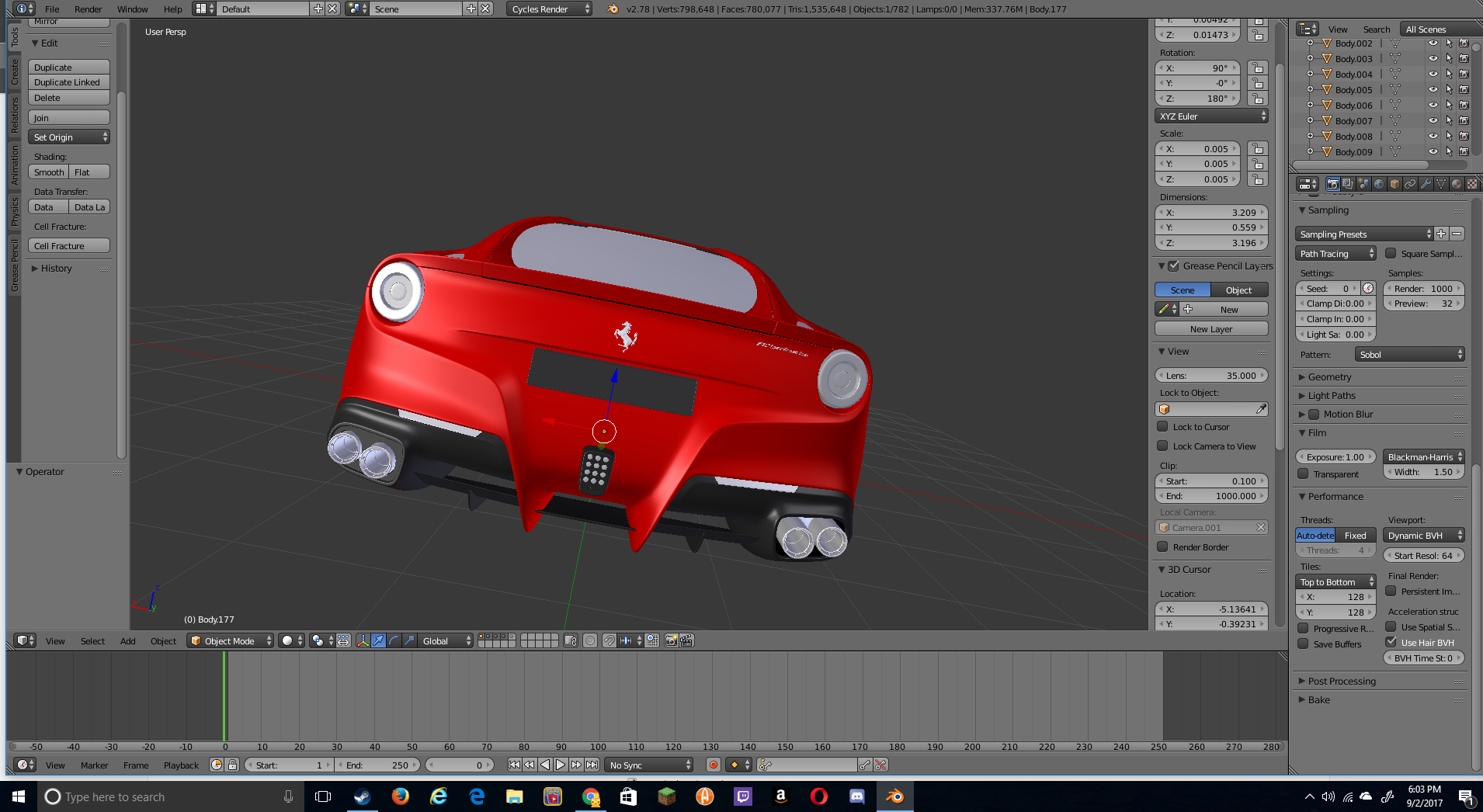Open the File menu

52,9
